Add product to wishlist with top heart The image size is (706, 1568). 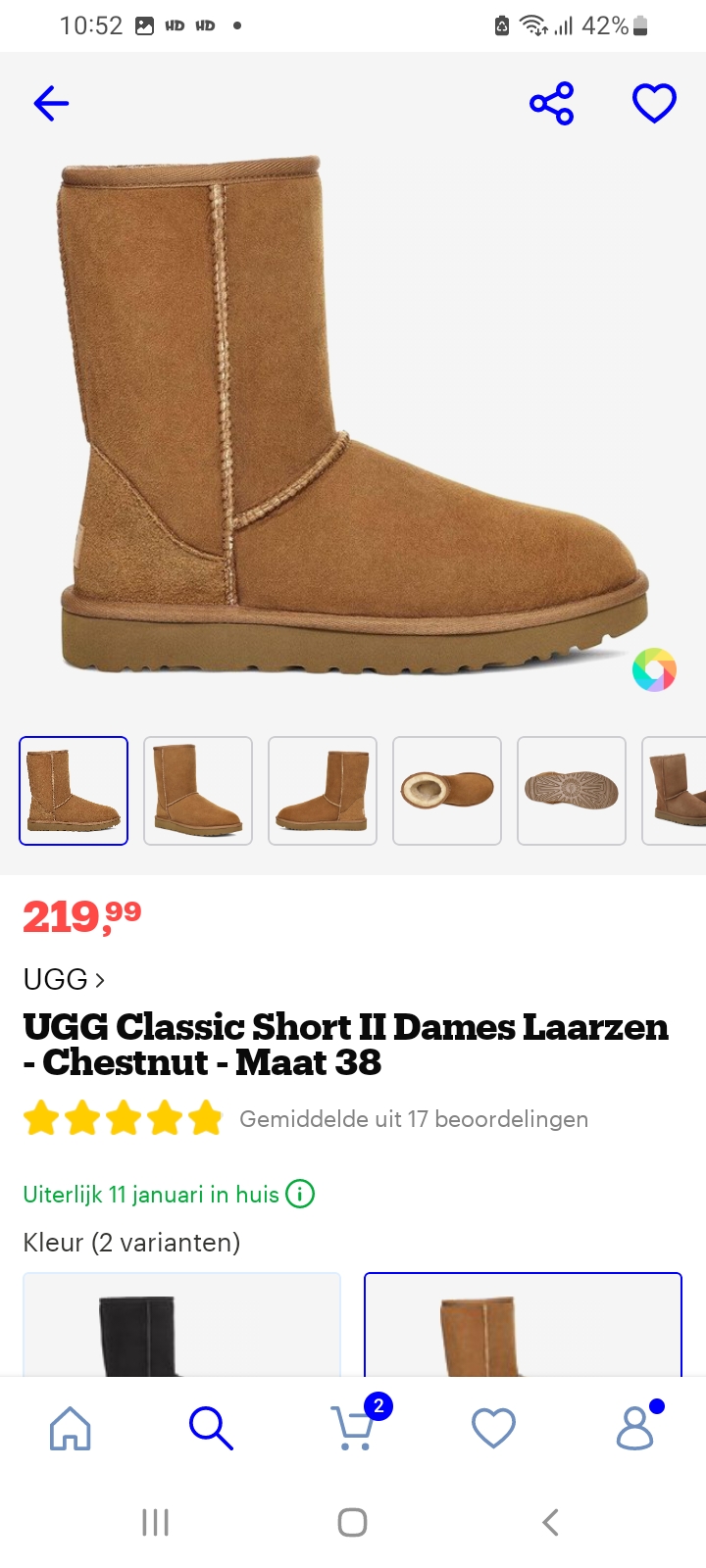654,102
